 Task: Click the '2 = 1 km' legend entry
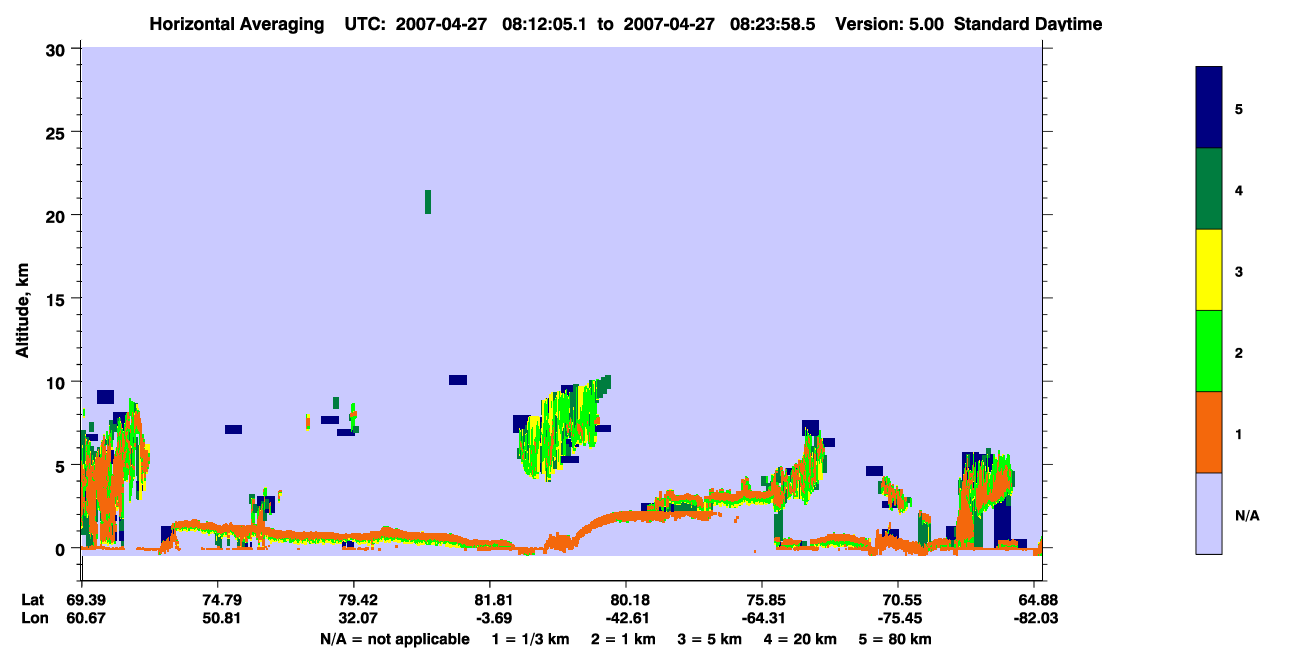[623, 639]
